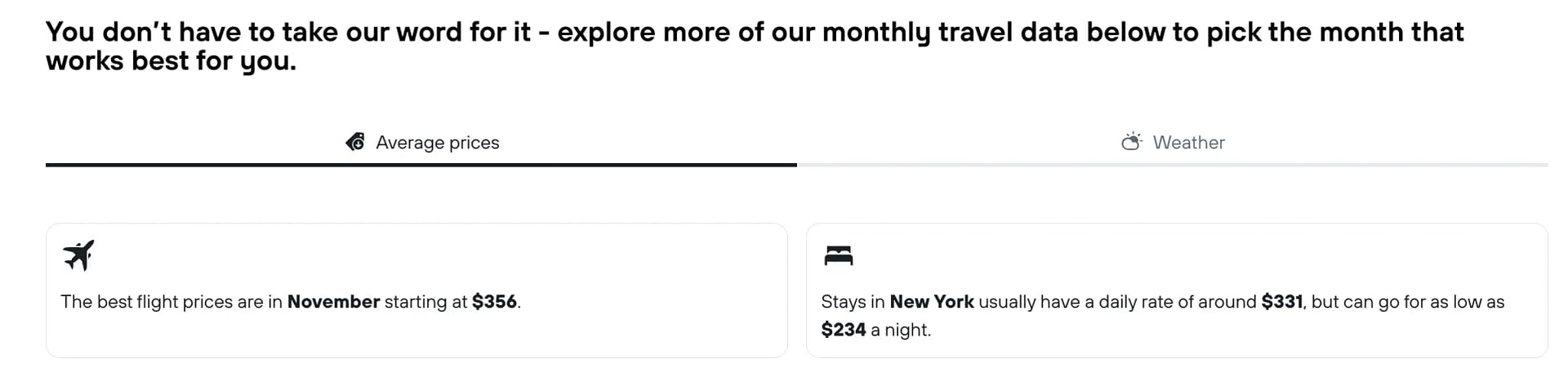Click the grey underline beneath Weather tab
Viewport: 1568px width, 377px height.
(x=1173, y=165)
